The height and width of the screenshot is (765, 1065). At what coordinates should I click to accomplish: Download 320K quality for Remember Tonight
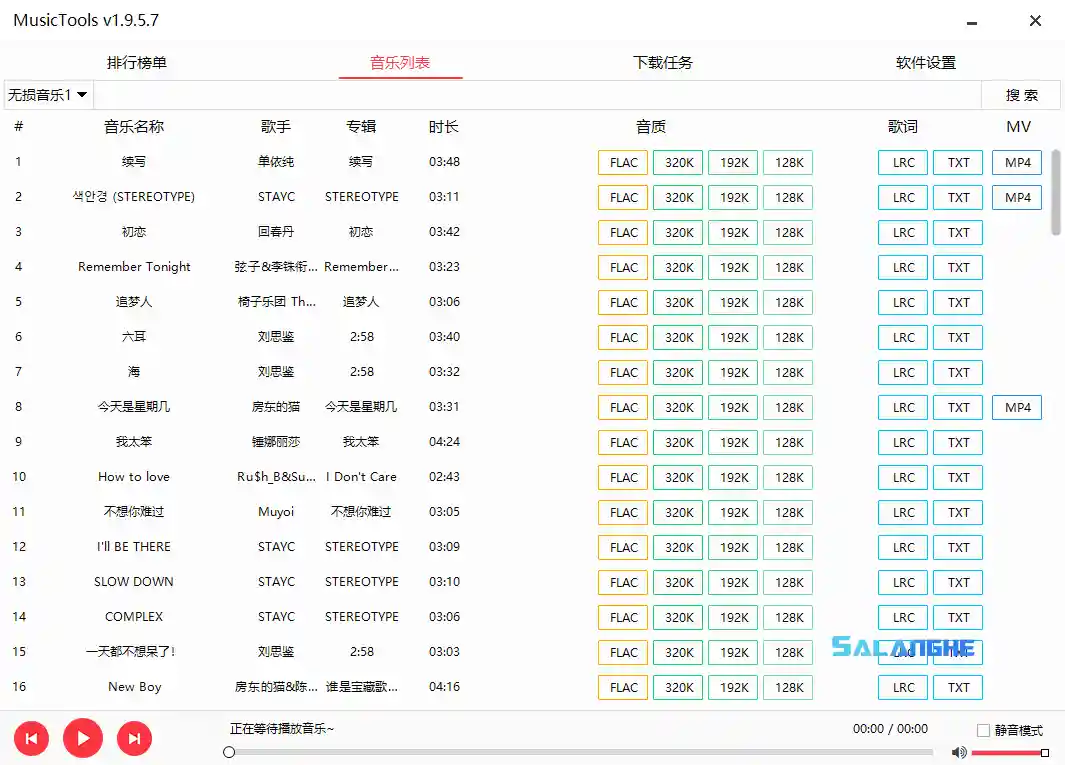click(x=677, y=267)
